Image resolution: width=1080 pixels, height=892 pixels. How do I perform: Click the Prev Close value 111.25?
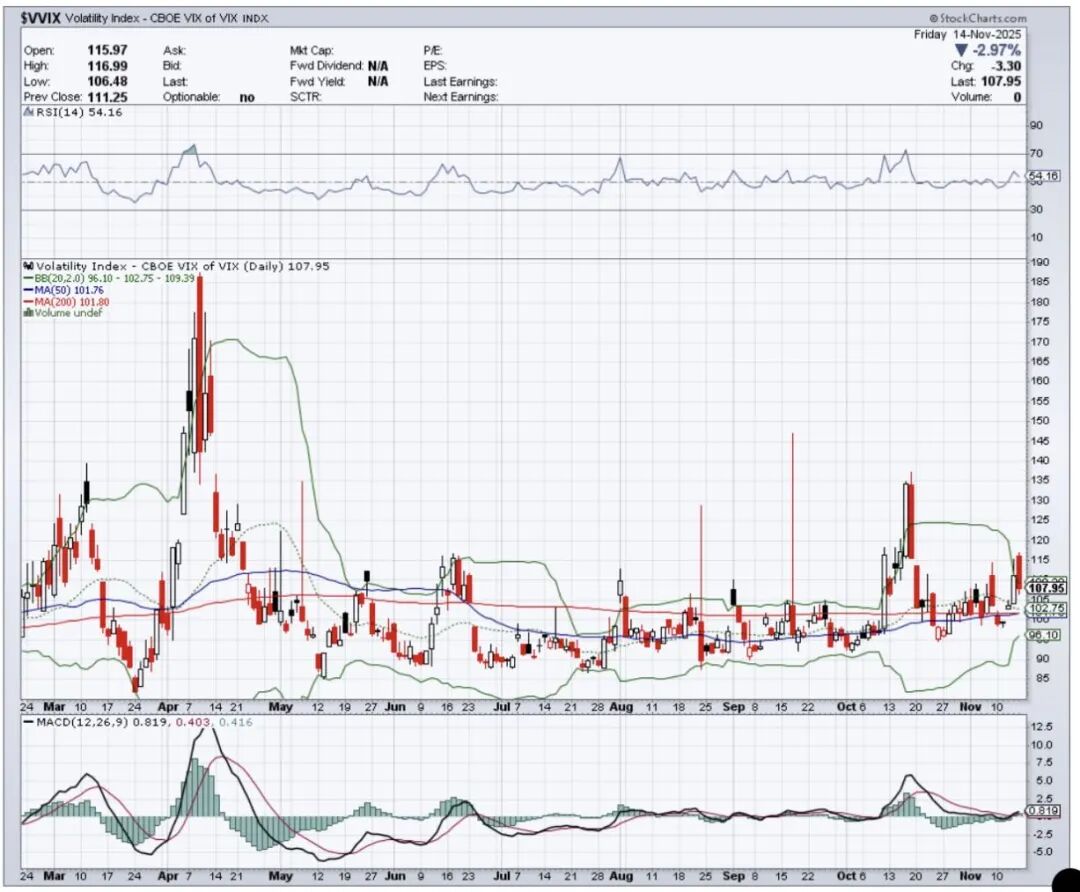(107, 97)
